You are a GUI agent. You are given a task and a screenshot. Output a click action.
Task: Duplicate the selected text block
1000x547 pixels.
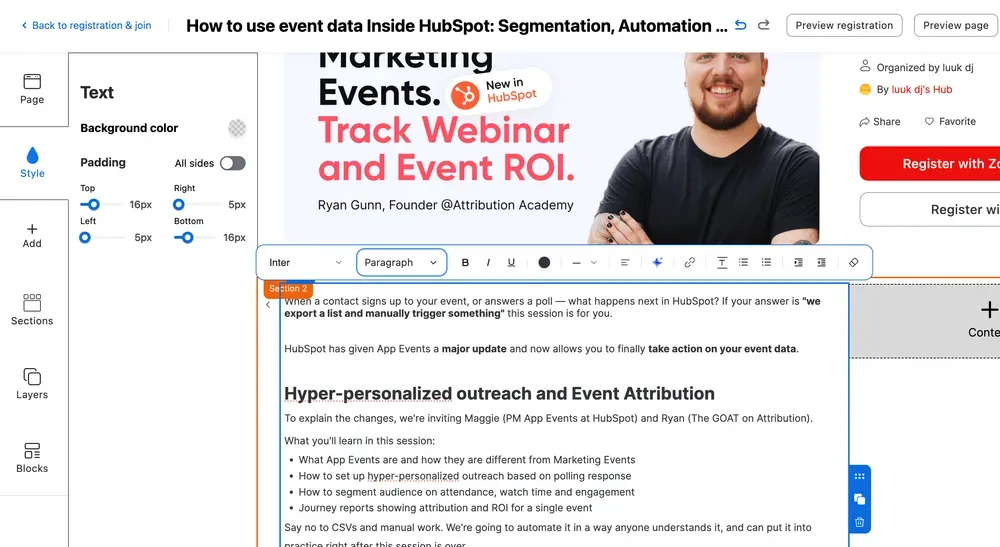point(860,499)
